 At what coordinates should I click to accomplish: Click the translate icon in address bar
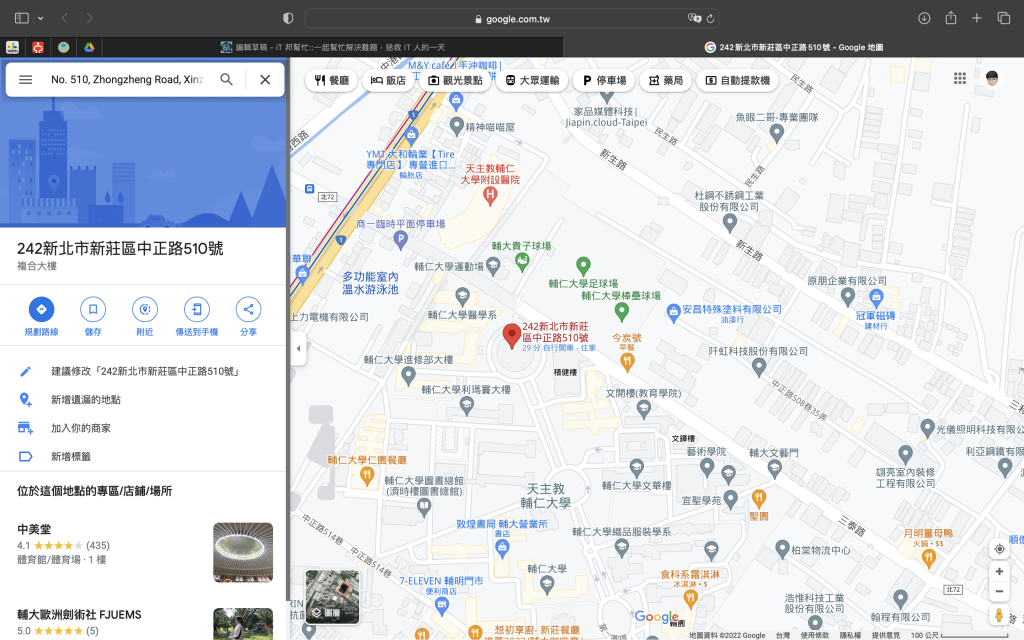click(x=694, y=18)
